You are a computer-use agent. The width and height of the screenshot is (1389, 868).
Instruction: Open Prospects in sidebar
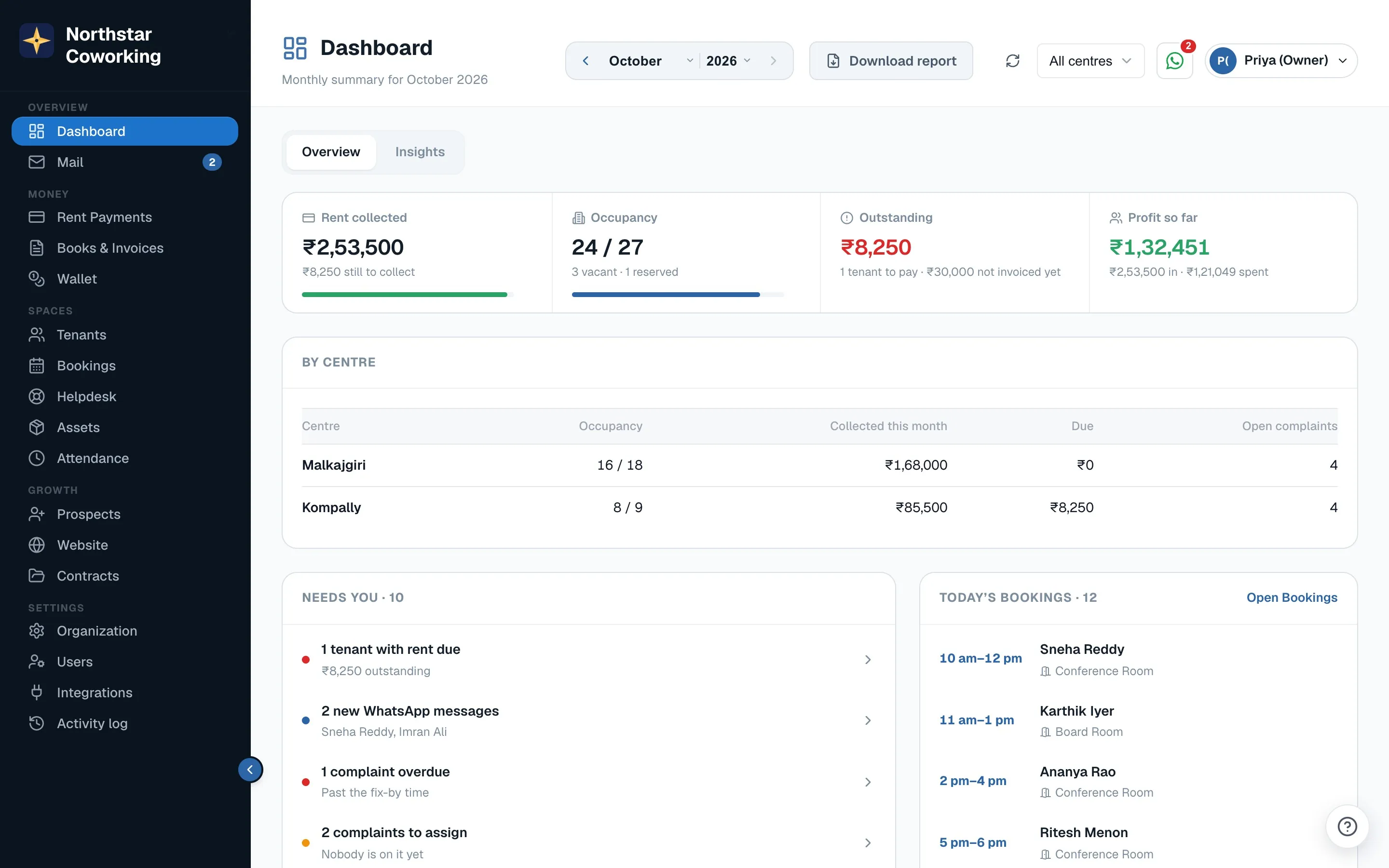pyautogui.click(x=124, y=515)
